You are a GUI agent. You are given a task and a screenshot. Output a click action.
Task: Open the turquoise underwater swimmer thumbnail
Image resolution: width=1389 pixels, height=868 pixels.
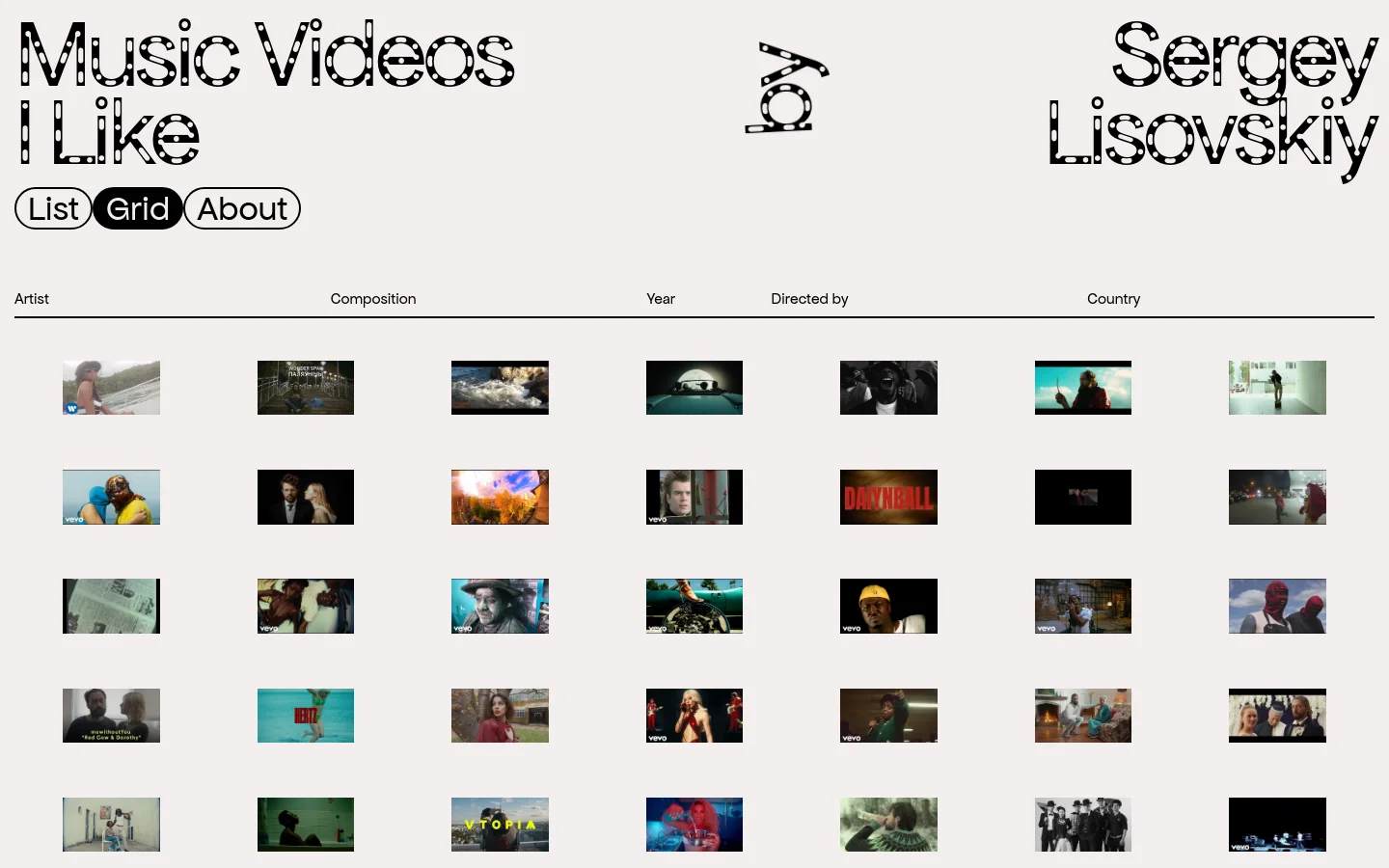tap(306, 716)
